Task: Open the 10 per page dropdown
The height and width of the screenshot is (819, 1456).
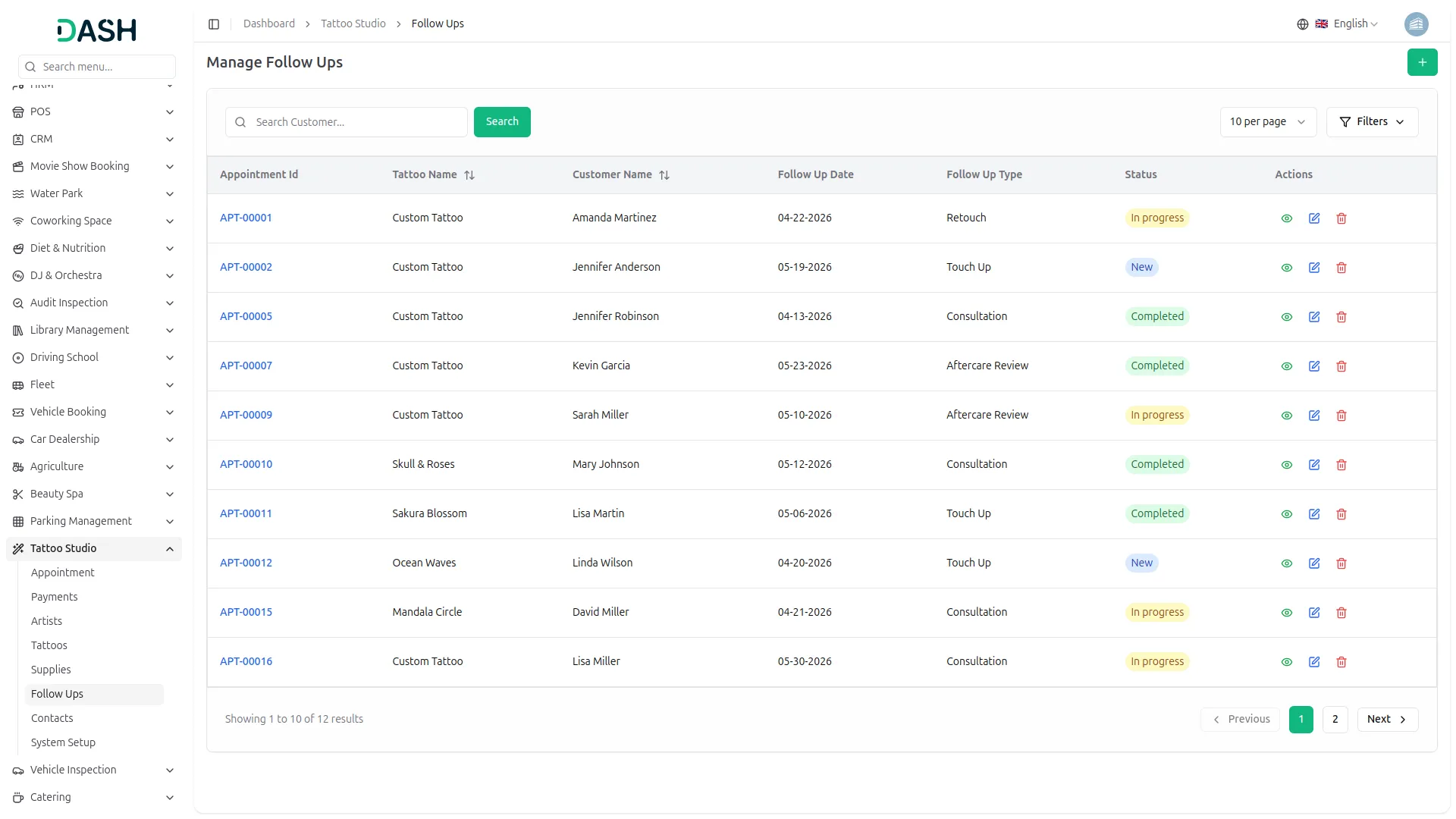Action: (x=1267, y=122)
